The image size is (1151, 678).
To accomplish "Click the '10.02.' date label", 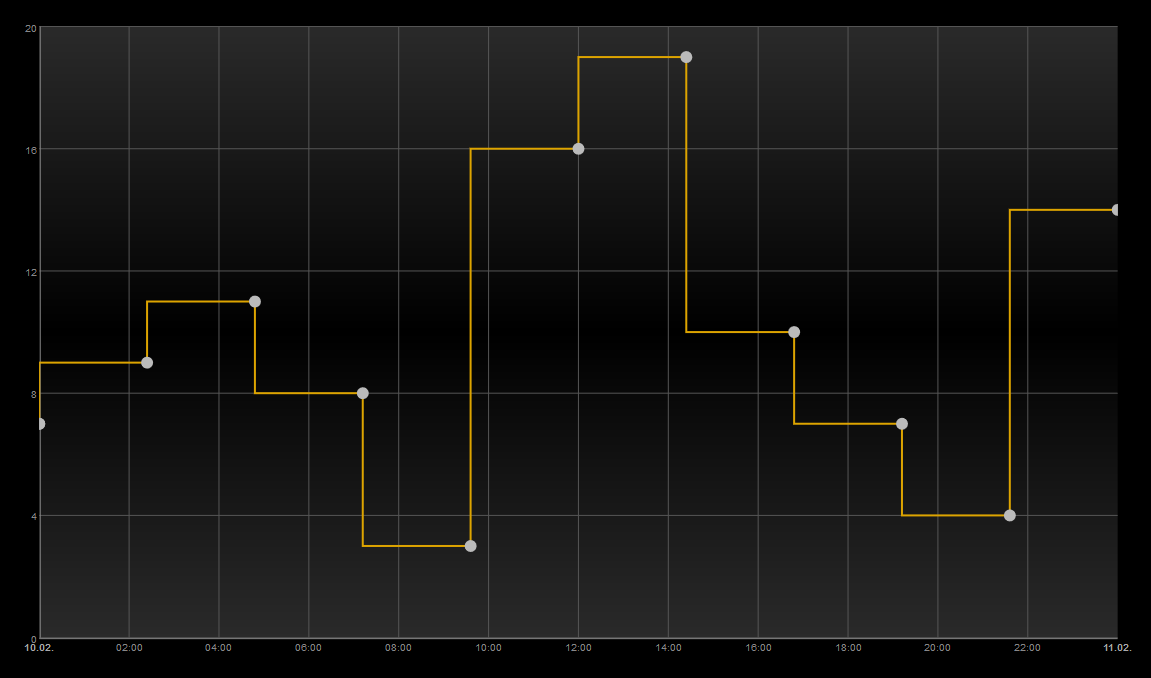I will [x=39, y=648].
